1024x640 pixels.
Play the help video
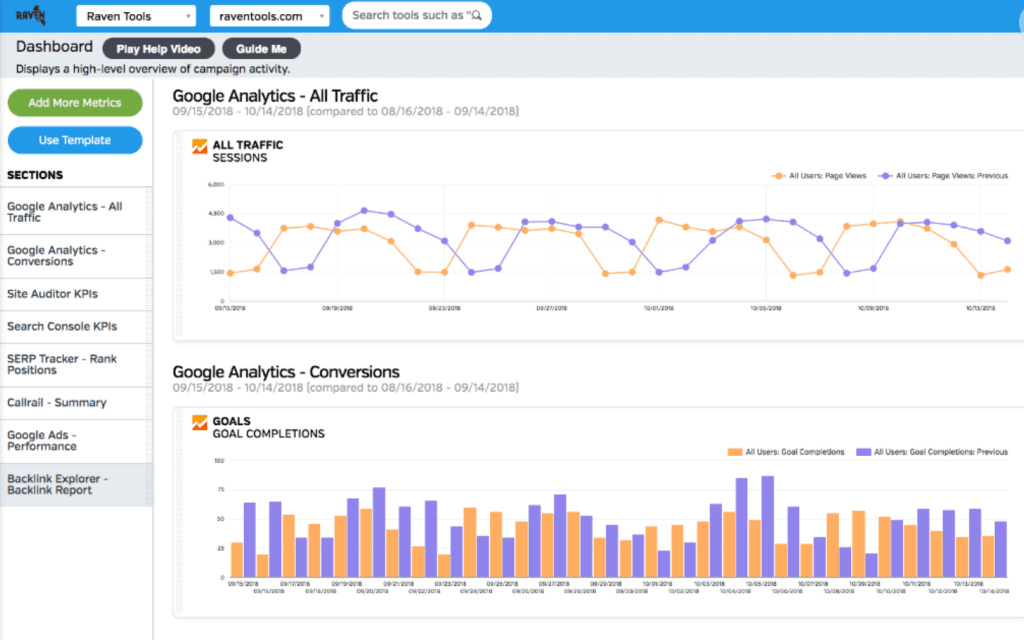pos(158,49)
